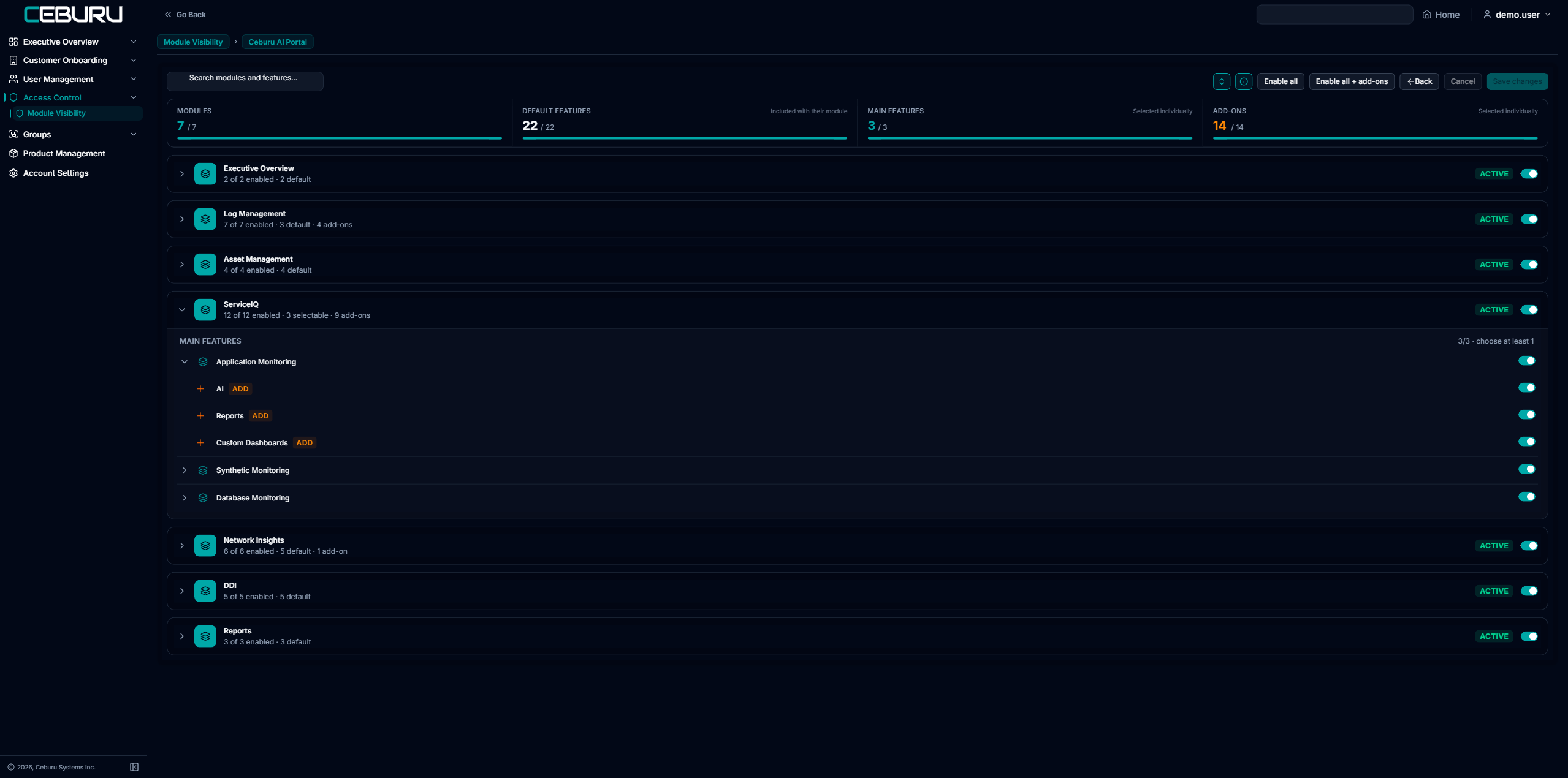Expand the Network Insights module row

click(x=182, y=546)
